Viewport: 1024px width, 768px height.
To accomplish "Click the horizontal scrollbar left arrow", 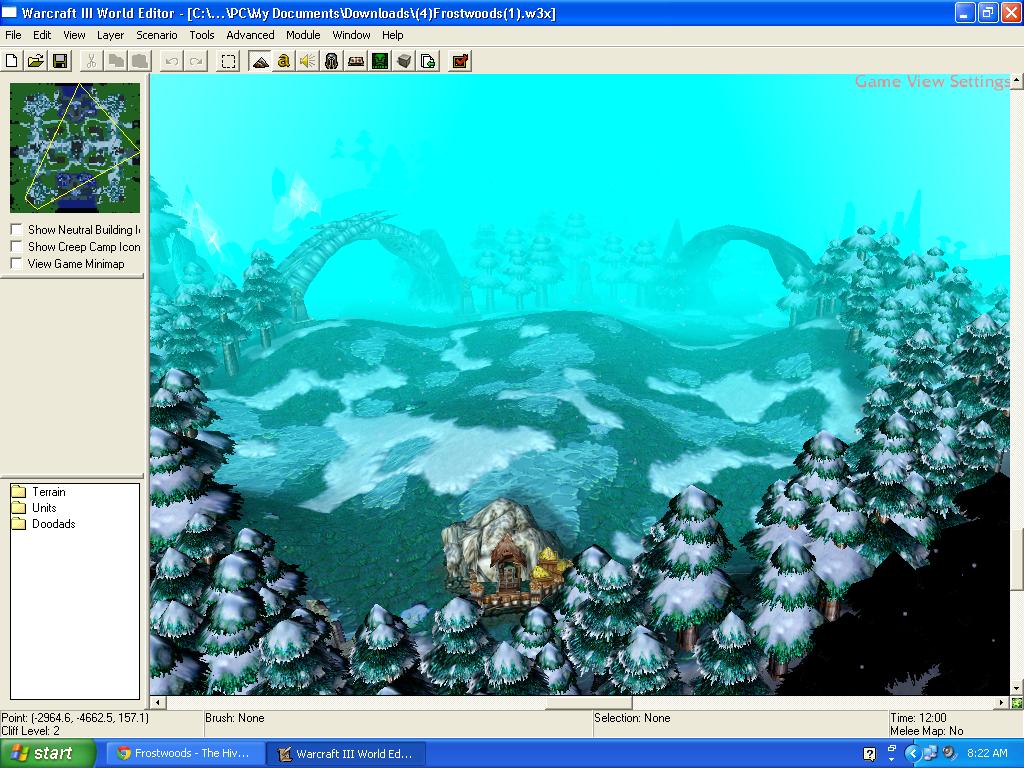I will [x=157, y=703].
